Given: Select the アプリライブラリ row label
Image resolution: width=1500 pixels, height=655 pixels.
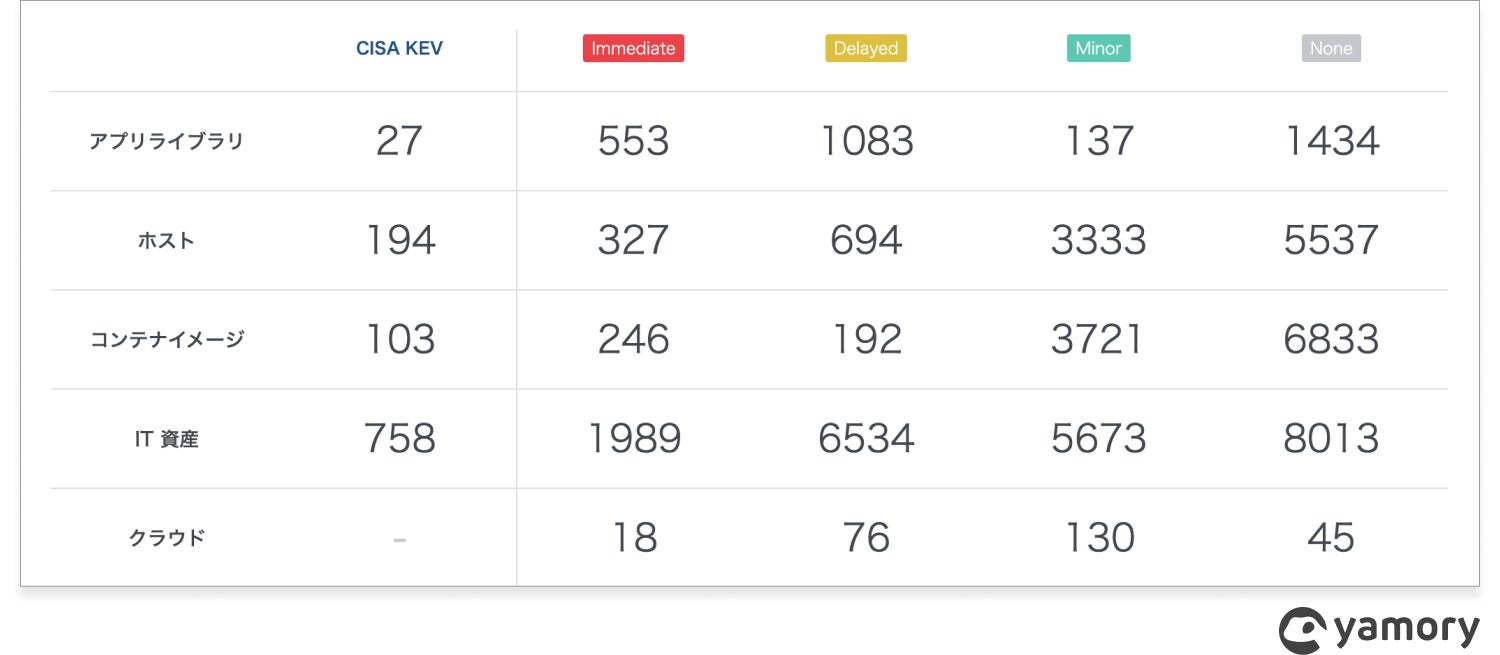Looking at the screenshot, I should coord(166,141).
